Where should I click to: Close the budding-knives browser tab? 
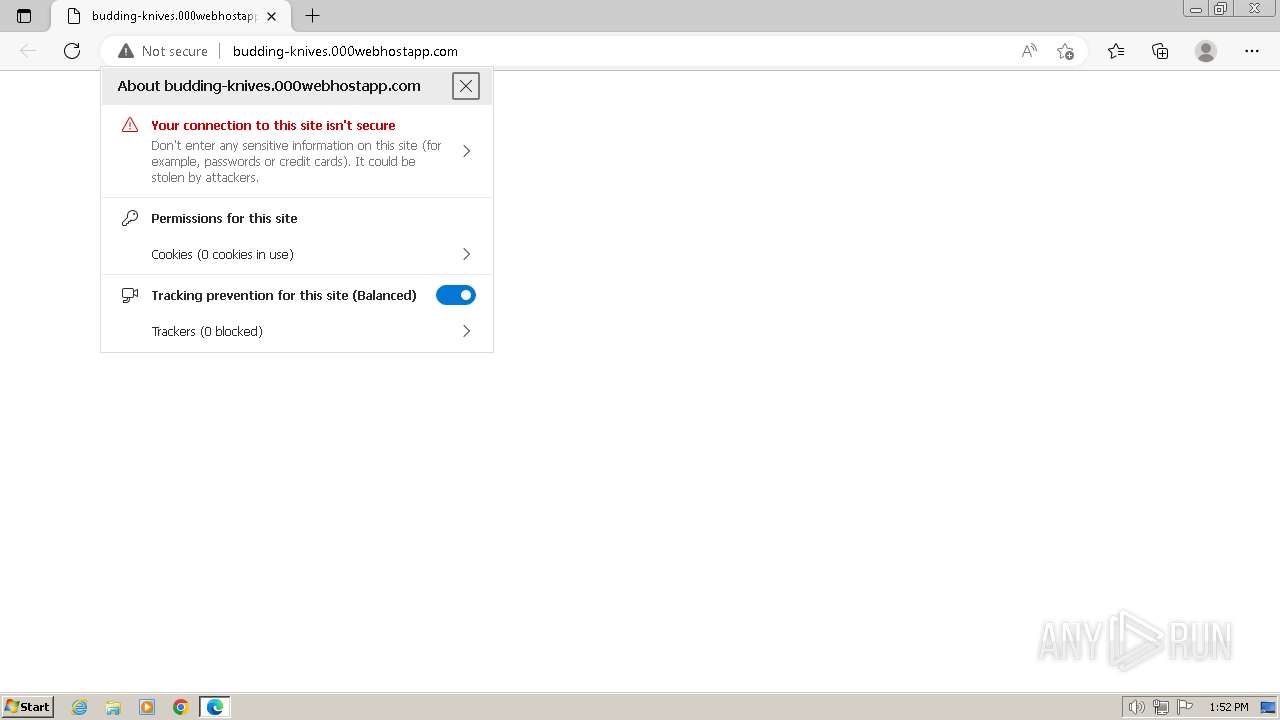(x=271, y=16)
